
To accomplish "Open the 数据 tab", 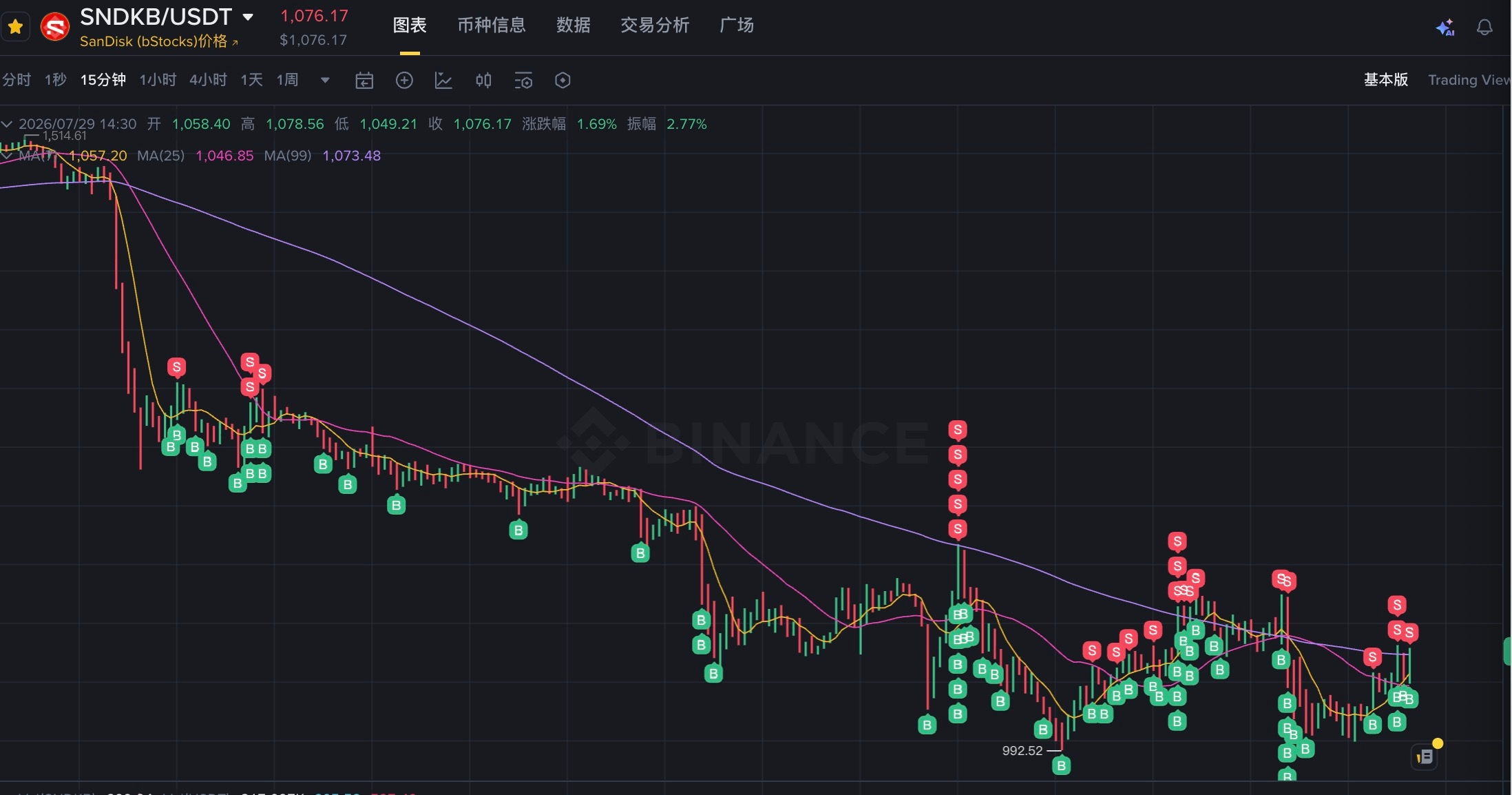I will pyautogui.click(x=574, y=25).
